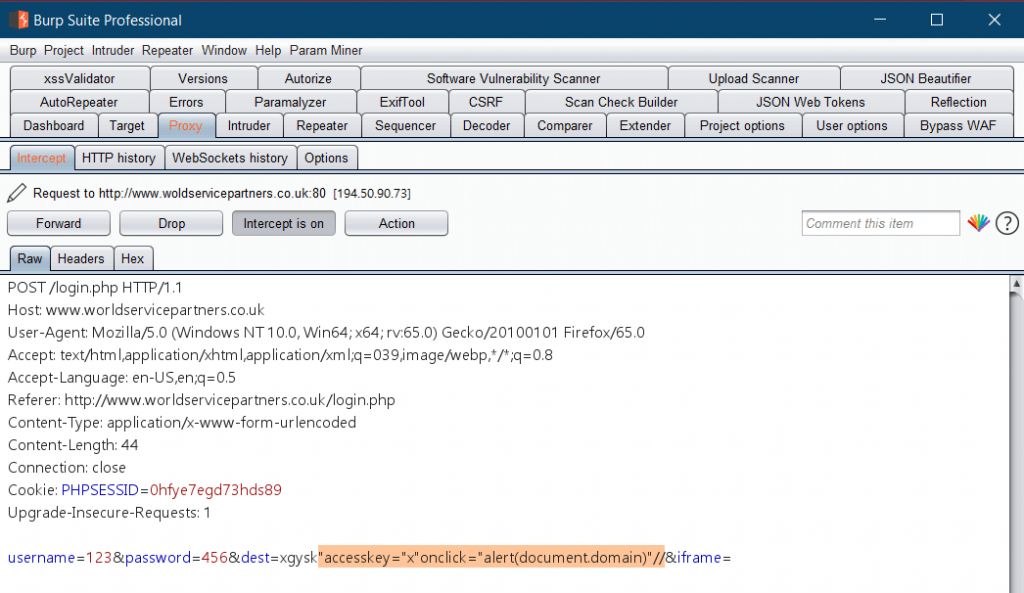Click the Content-Length: 44 header
Viewport: 1024px width, 593px height.
(73, 445)
